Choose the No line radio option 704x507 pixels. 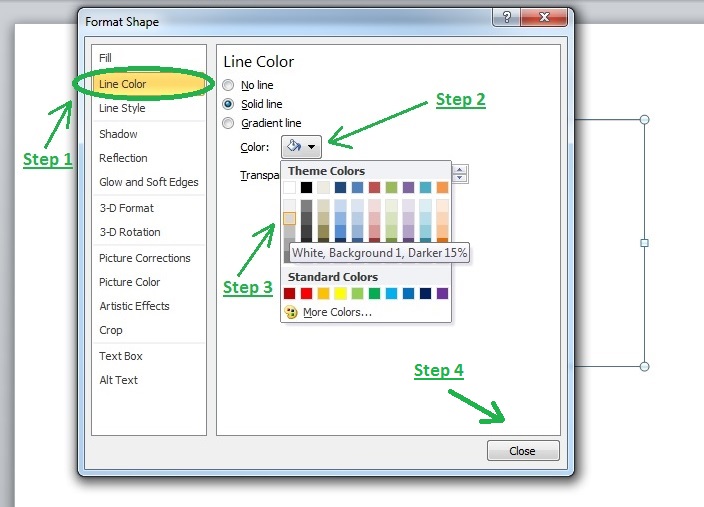[x=228, y=85]
